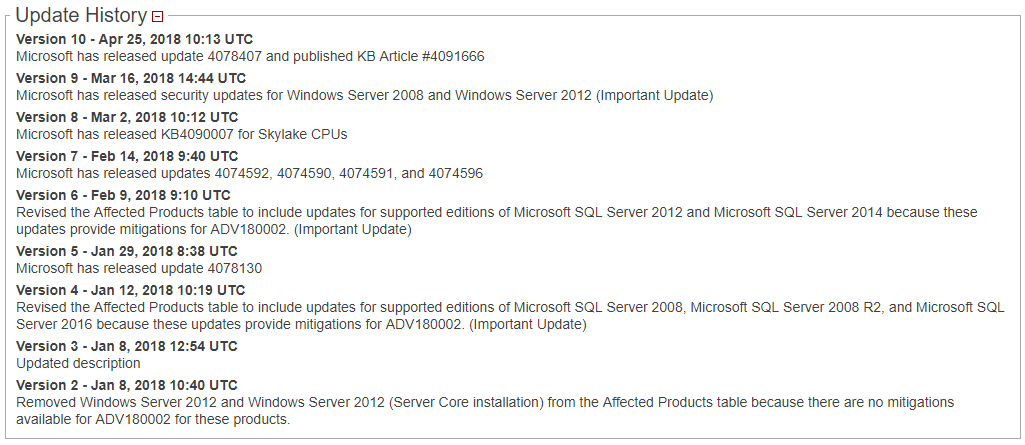Select the Version 7 - Feb 14, 2018 heading

127,157
